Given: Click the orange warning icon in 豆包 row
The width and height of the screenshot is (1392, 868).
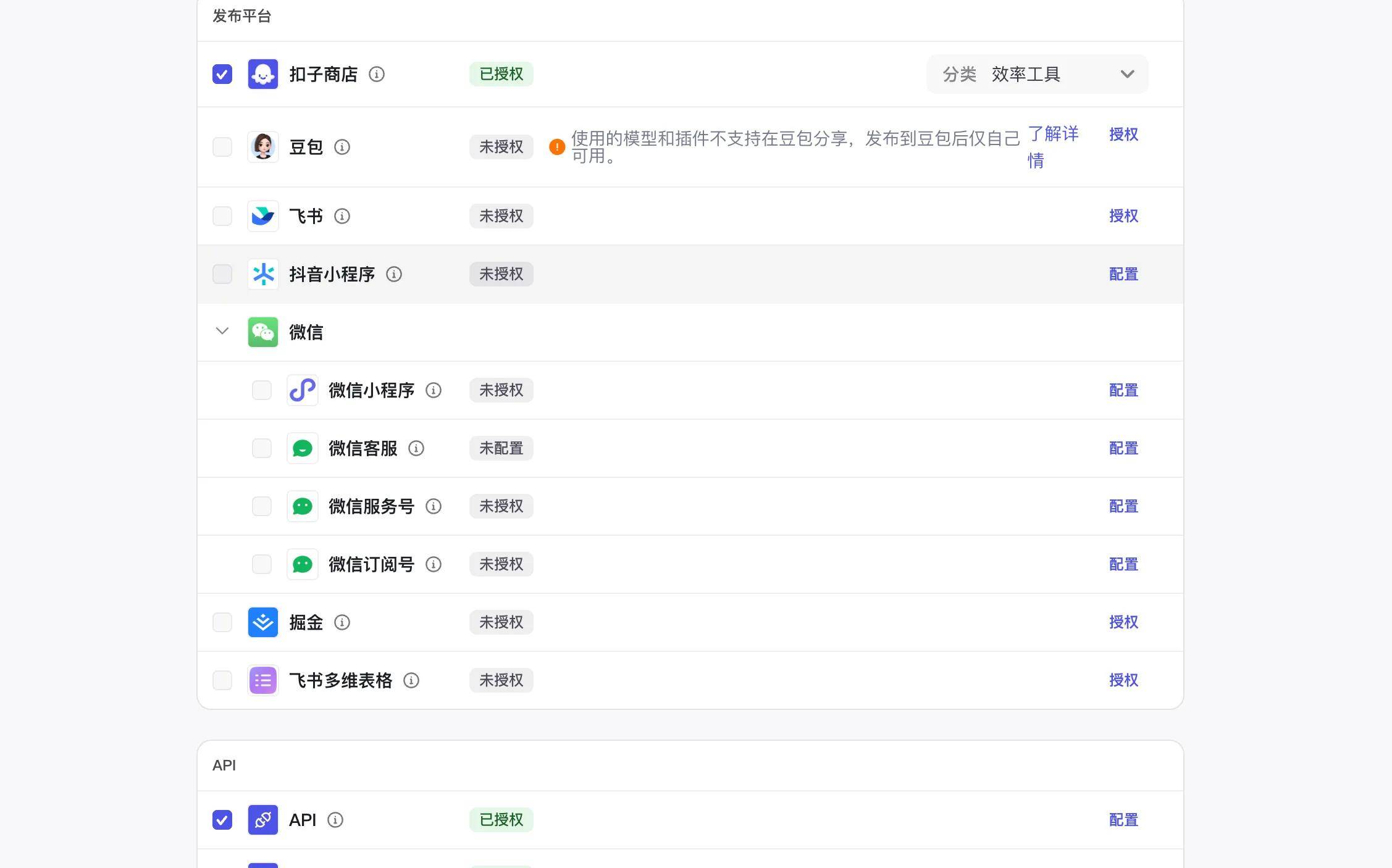Looking at the screenshot, I should click(557, 147).
